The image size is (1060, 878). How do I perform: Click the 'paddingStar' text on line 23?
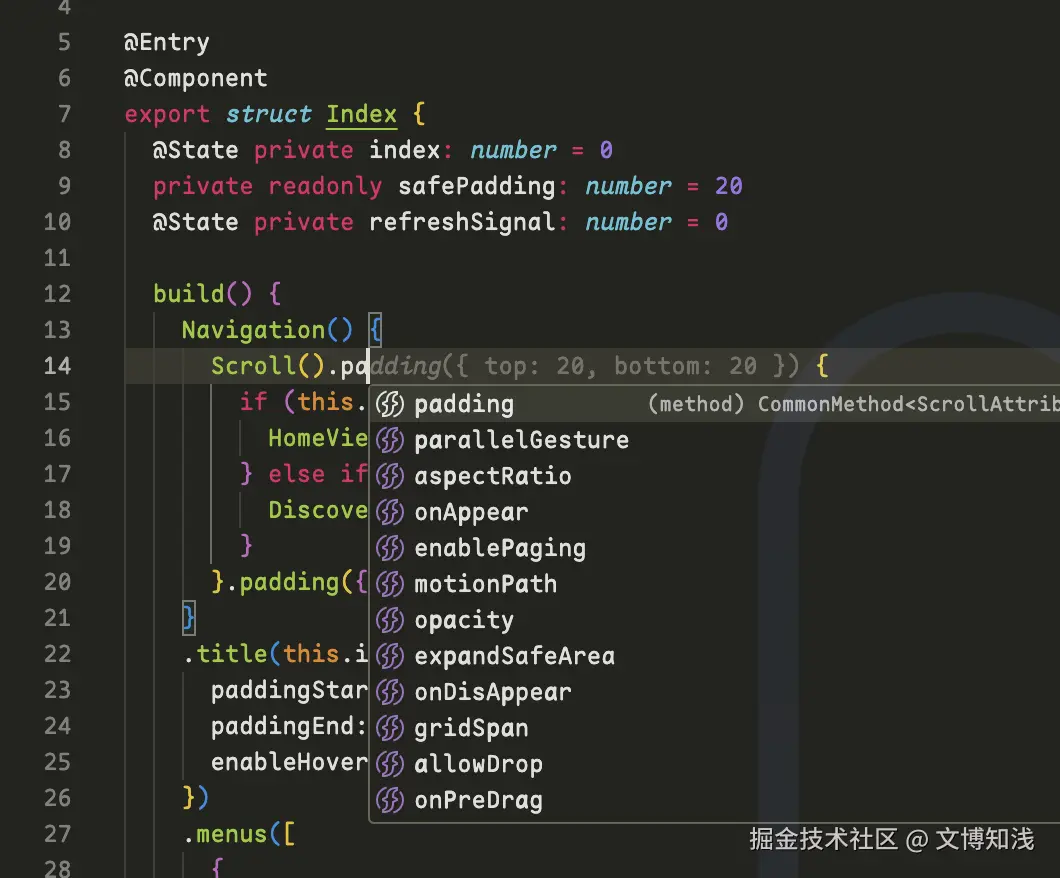coord(289,690)
